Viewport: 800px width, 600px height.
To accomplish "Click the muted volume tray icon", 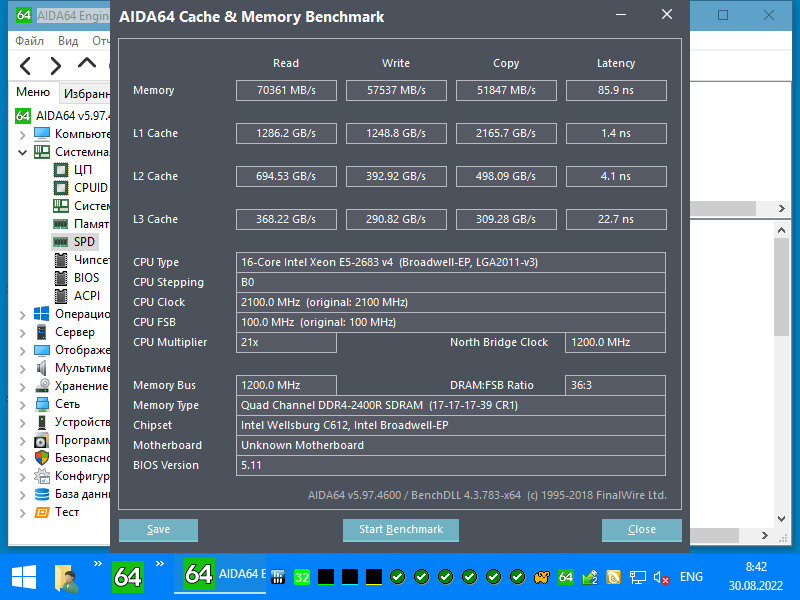I will [661, 577].
